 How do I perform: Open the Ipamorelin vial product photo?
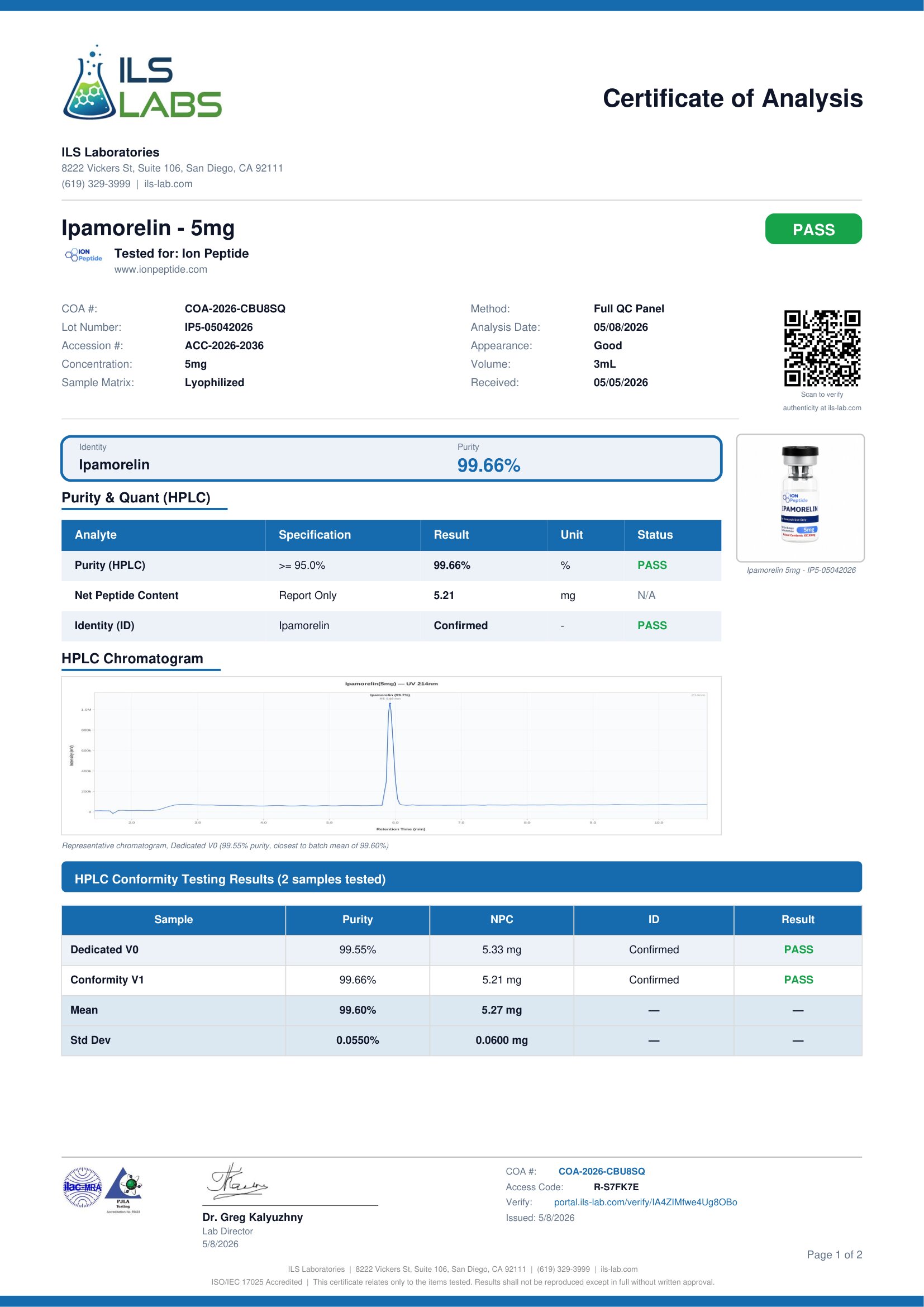pos(800,497)
